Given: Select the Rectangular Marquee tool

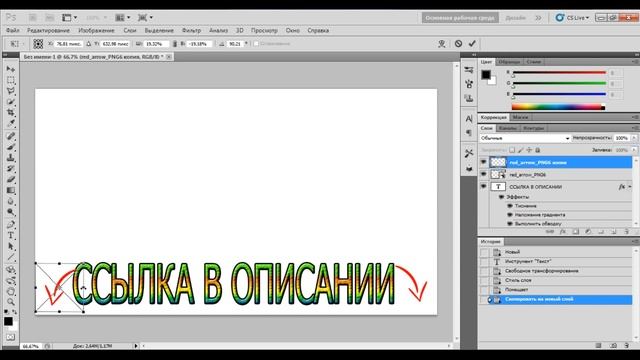Looking at the screenshot, I should point(11,80).
